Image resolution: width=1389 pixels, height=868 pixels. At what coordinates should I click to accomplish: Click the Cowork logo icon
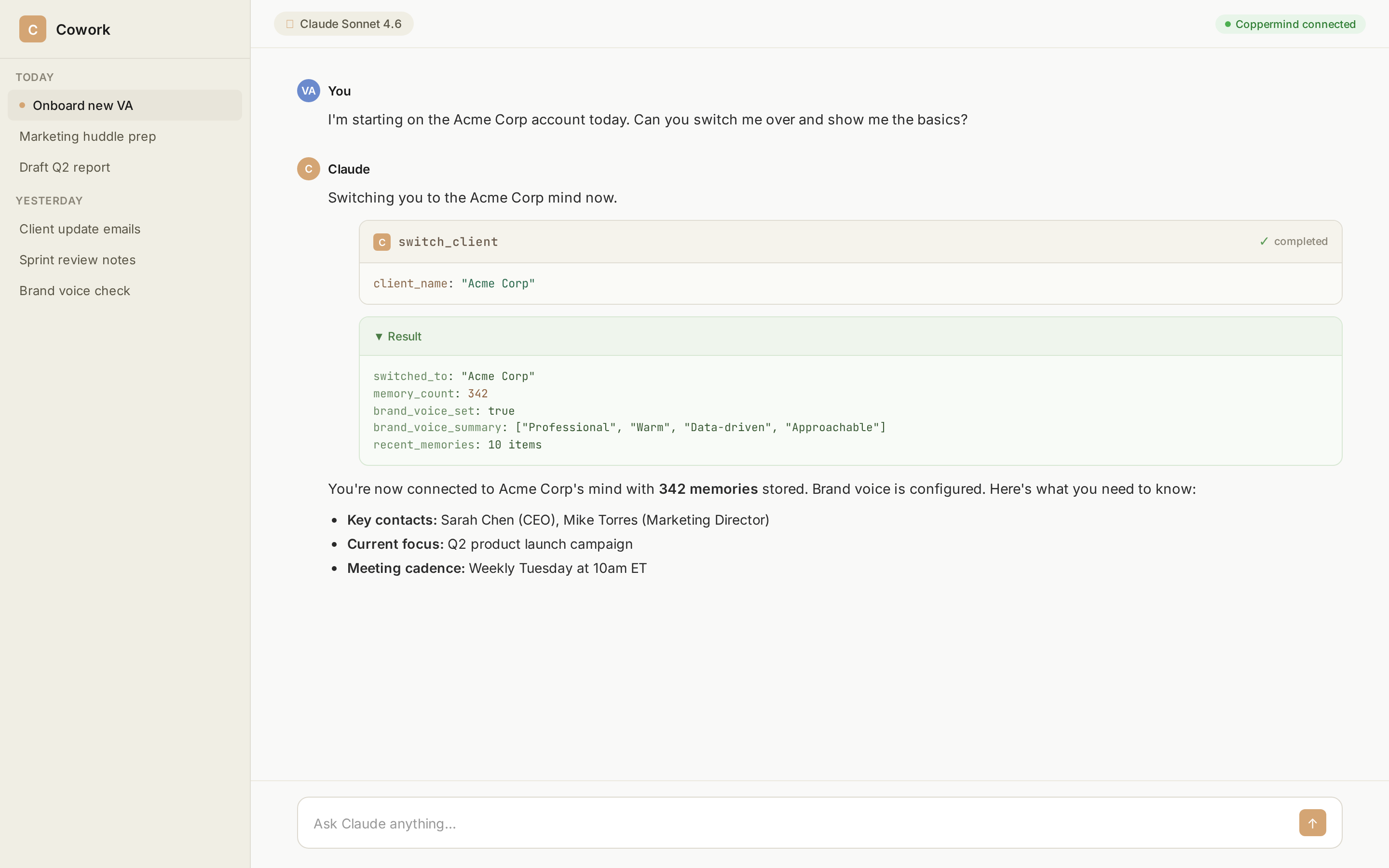click(x=33, y=29)
